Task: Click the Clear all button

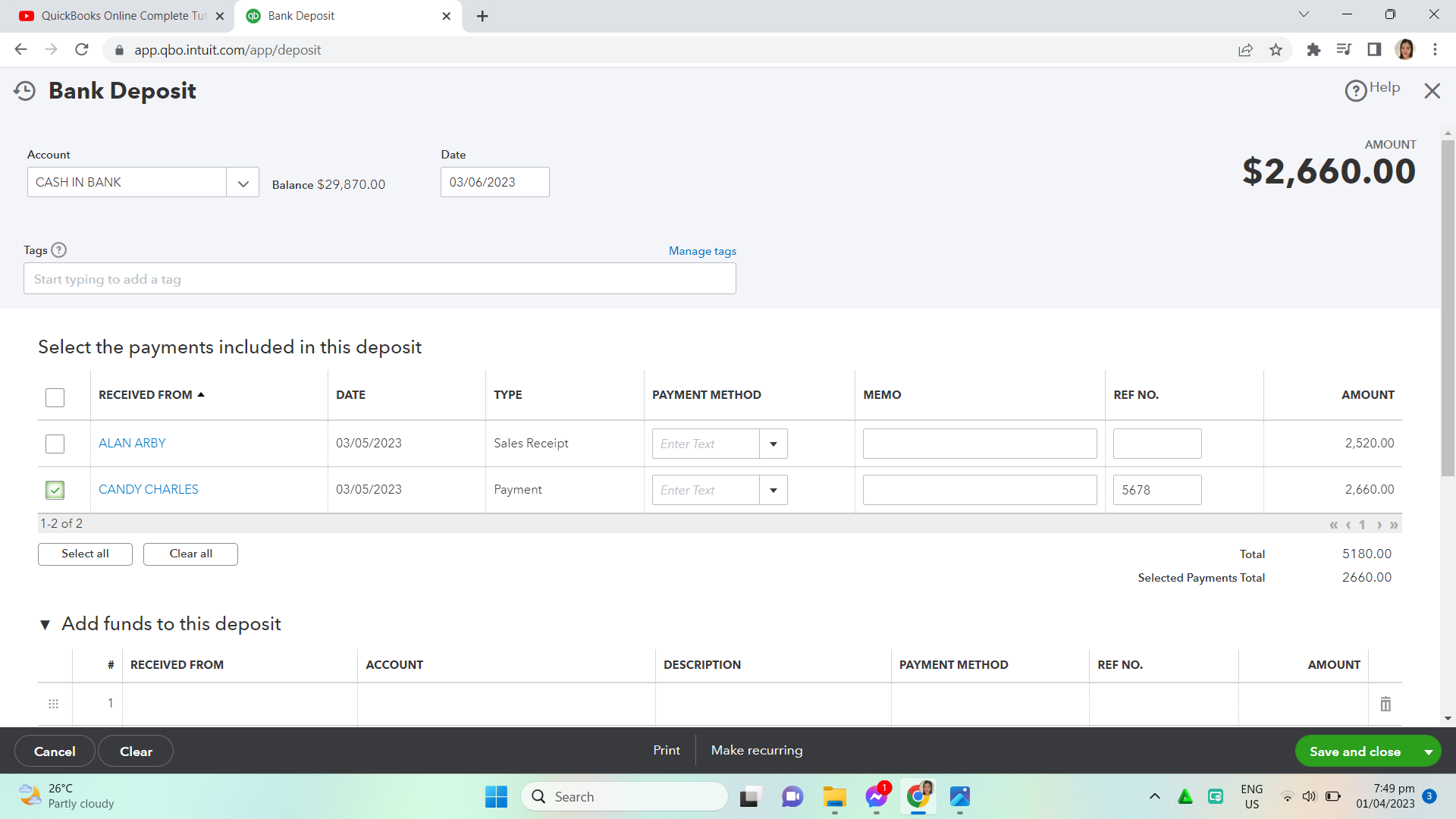Action: pyautogui.click(x=190, y=554)
